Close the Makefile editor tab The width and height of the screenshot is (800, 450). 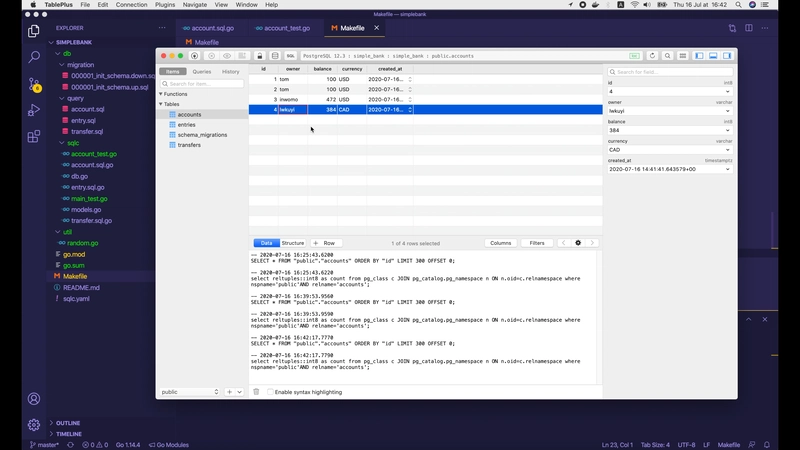(377, 28)
